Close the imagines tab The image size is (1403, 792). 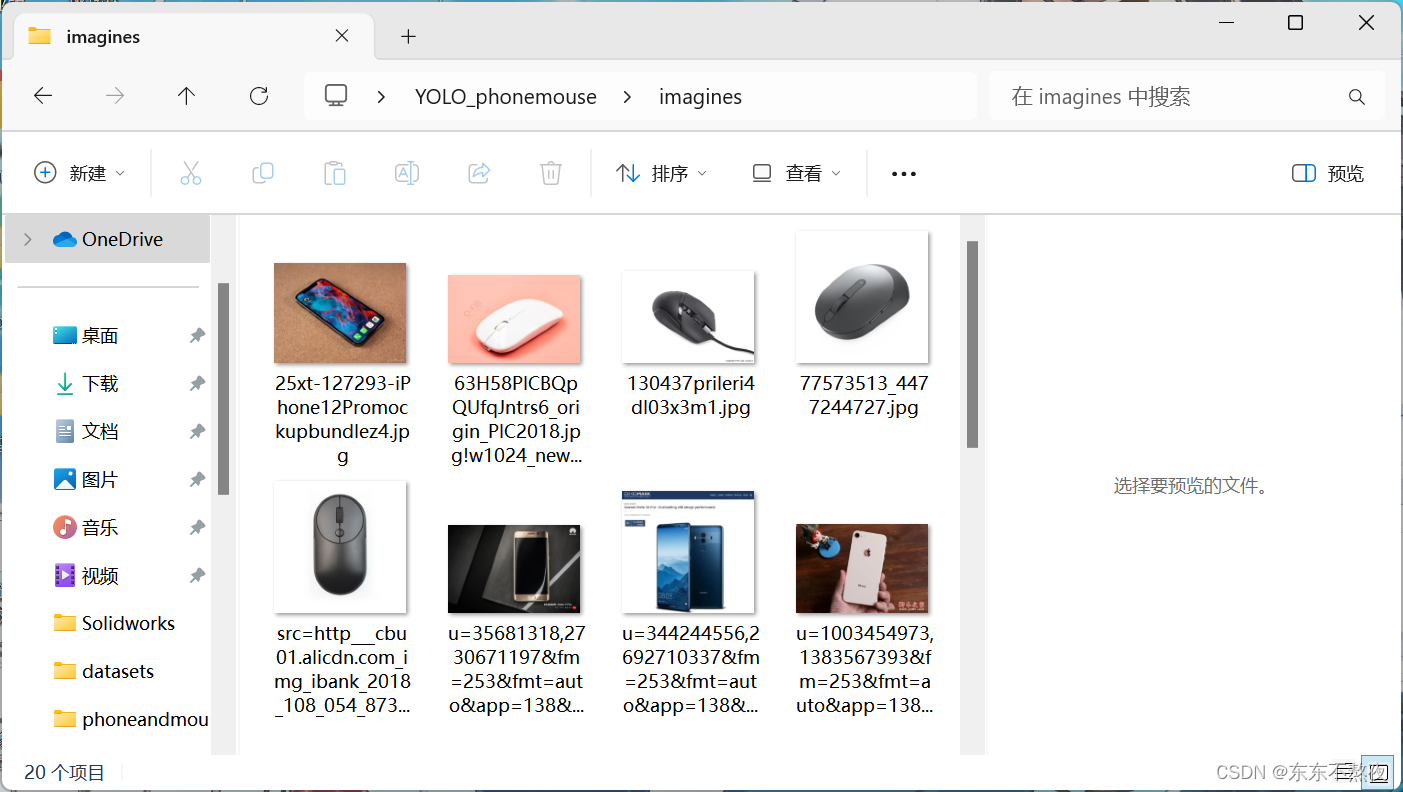point(342,36)
